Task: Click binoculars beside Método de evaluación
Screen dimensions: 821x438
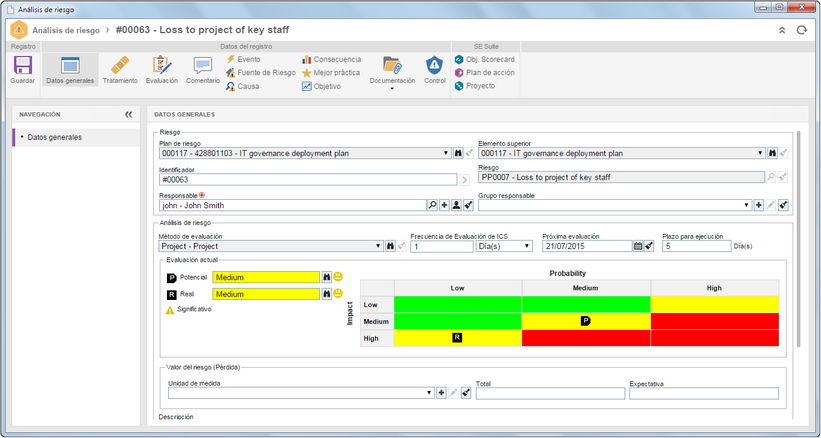Action: [390, 246]
